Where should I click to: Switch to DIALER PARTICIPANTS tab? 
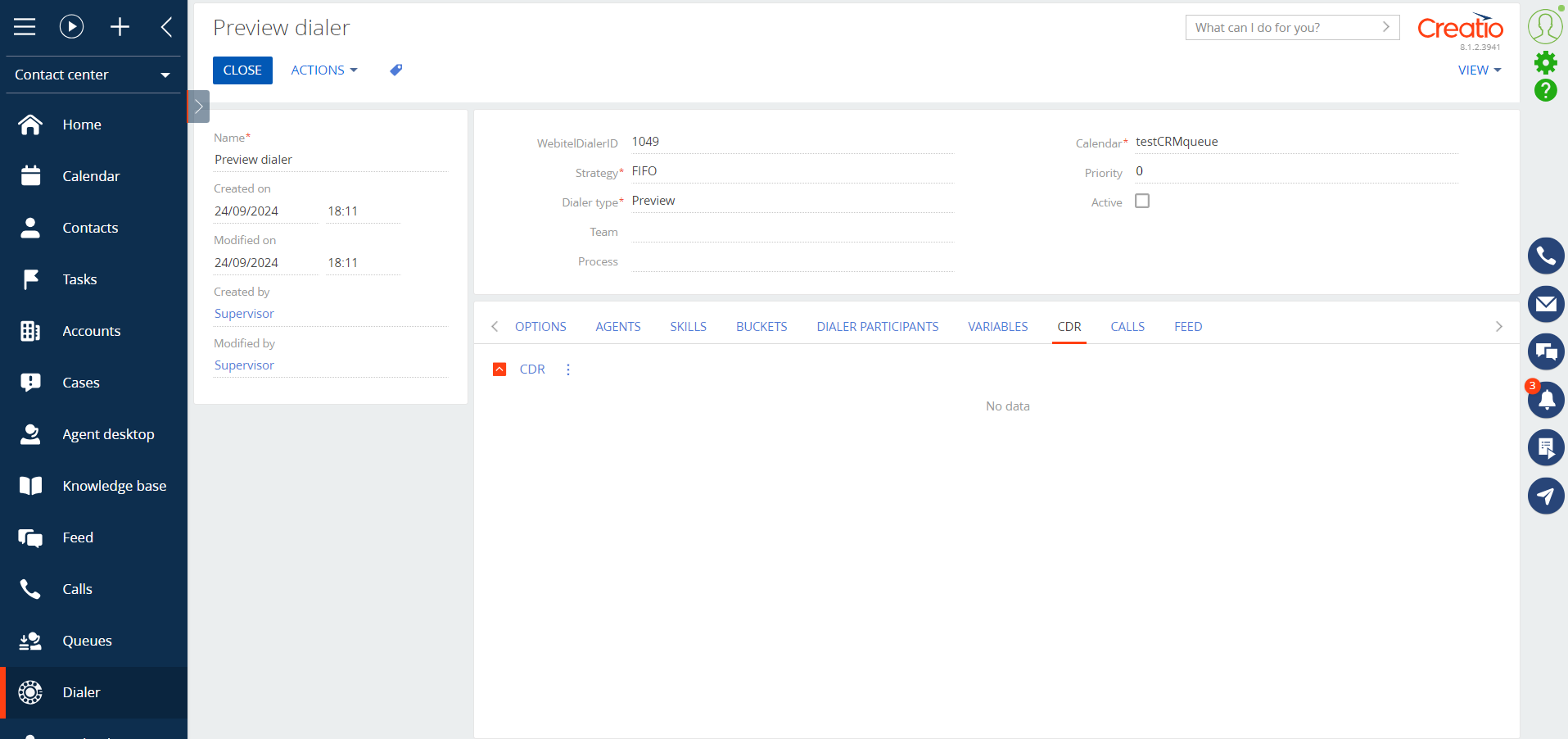click(x=878, y=327)
